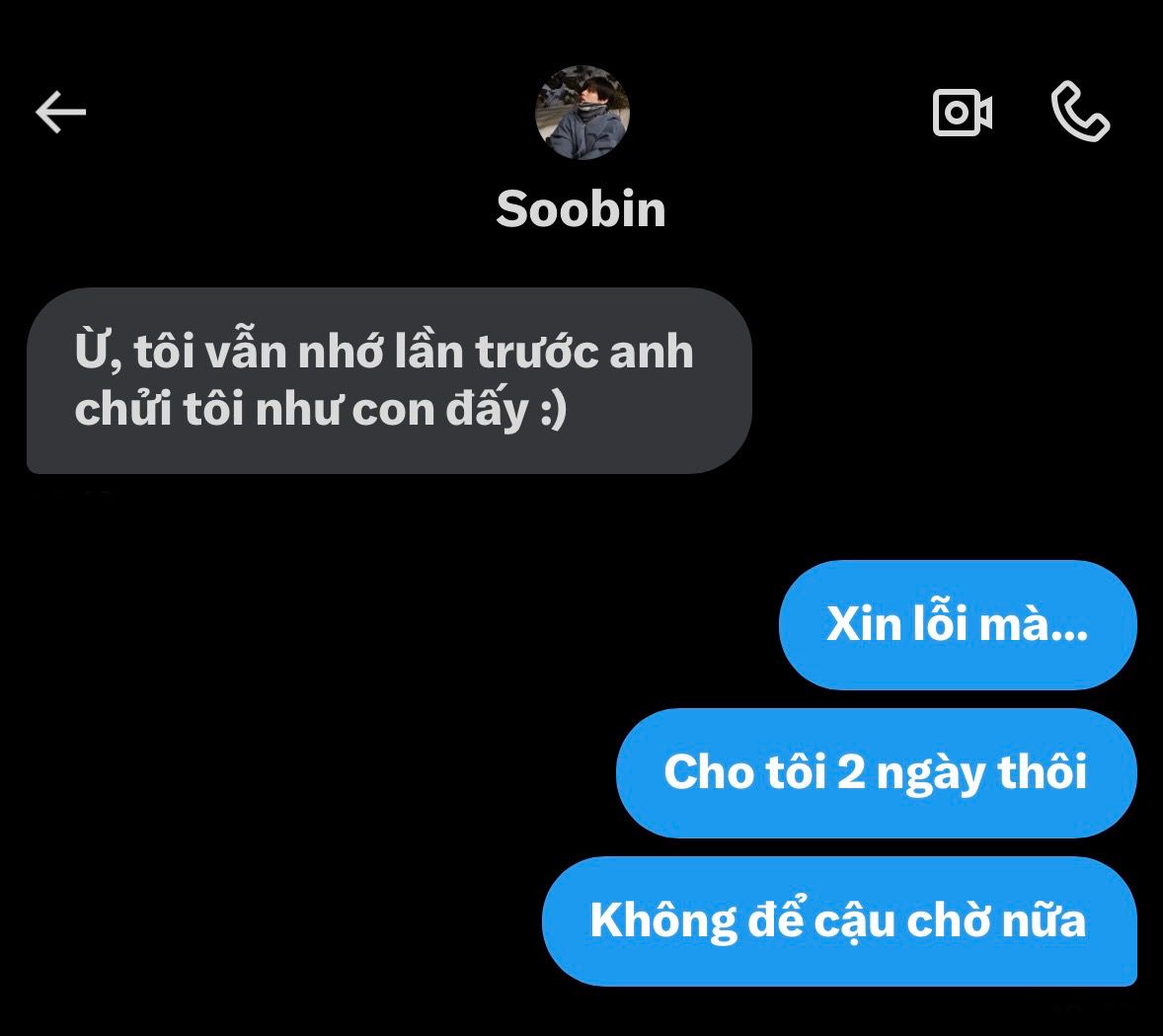The height and width of the screenshot is (1036, 1163).
Task: Click the text "chửi tôi như con đấy :)"
Action: 321,409
